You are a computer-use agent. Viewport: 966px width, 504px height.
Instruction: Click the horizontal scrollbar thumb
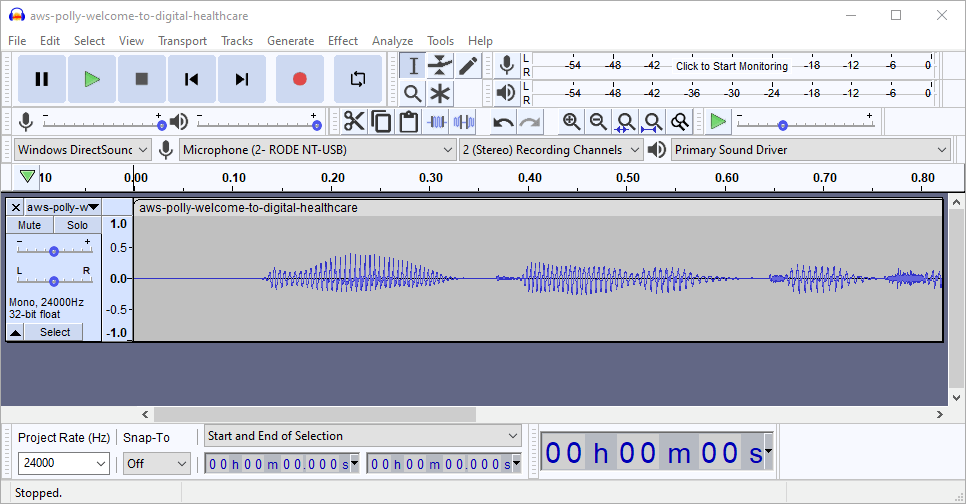pos(315,414)
